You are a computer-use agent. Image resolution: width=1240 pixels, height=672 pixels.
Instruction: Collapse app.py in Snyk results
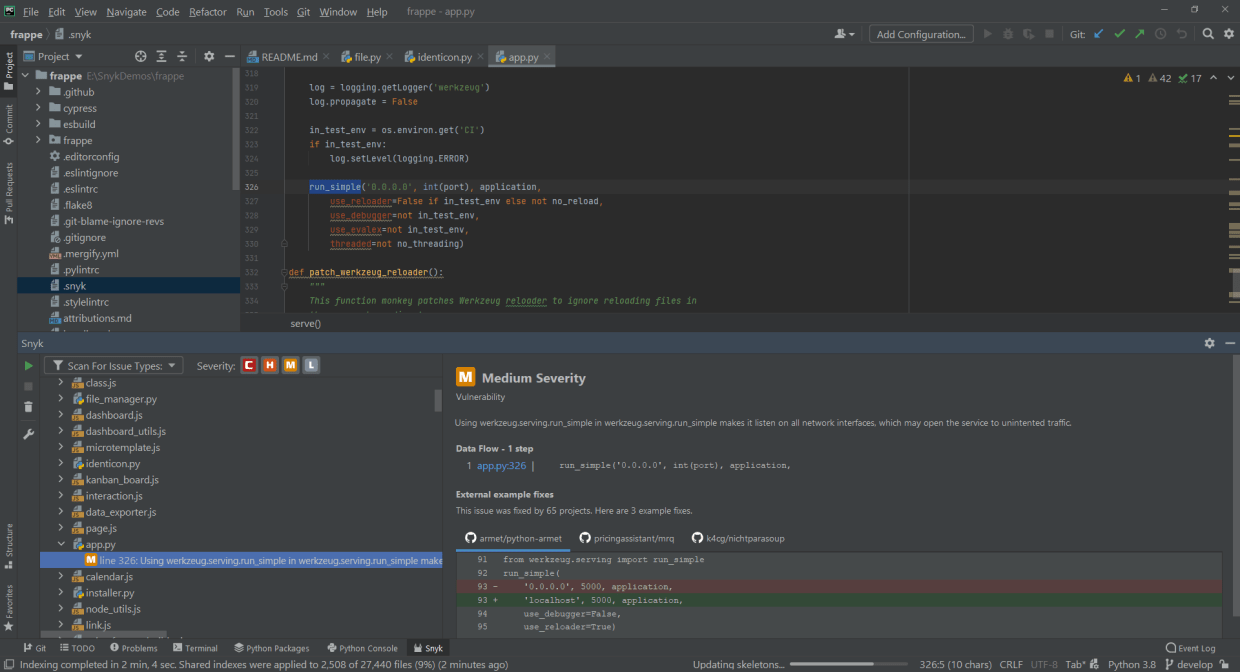coord(61,545)
